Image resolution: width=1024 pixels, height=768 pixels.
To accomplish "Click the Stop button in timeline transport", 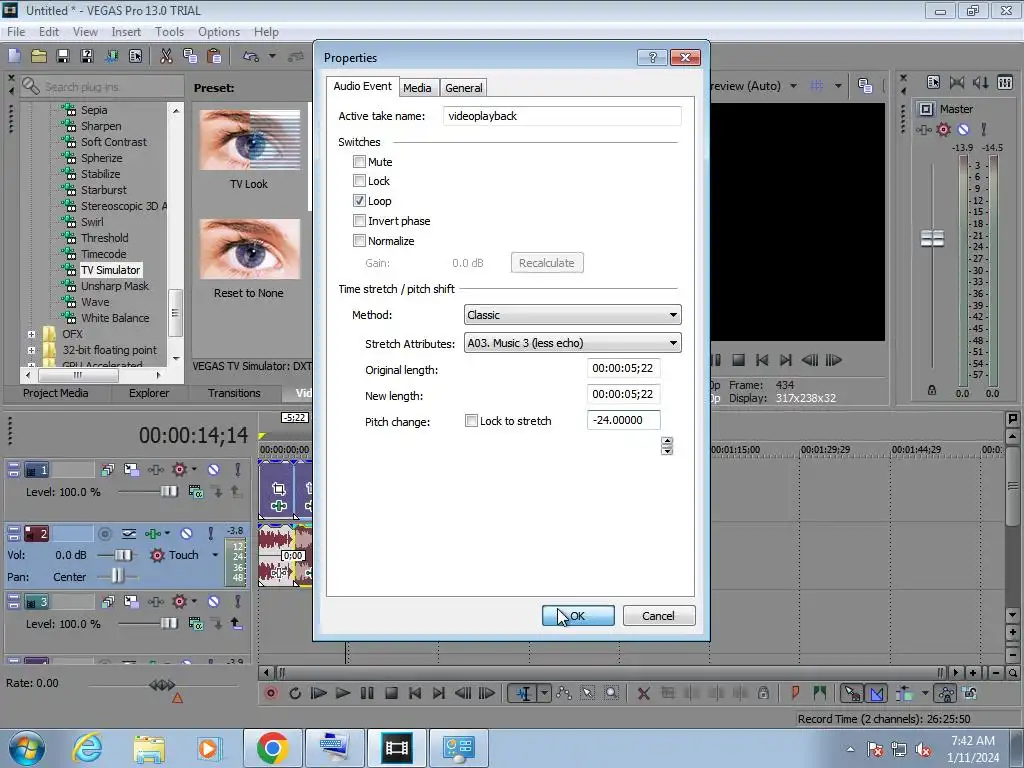I will click(391, 693).
